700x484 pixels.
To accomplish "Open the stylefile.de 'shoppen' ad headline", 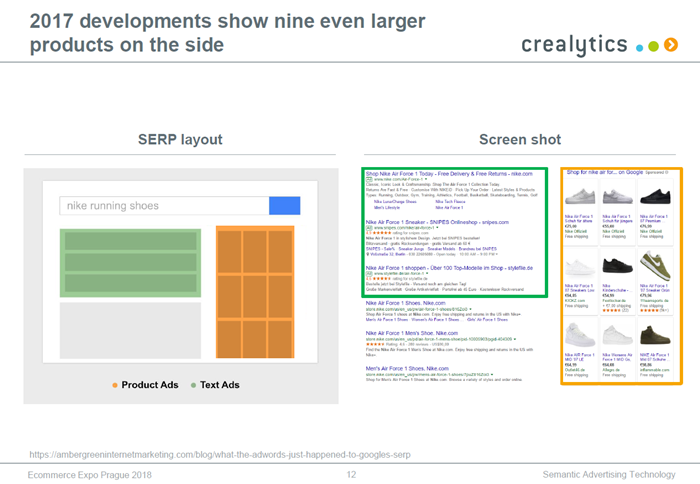I will [449, 268].
